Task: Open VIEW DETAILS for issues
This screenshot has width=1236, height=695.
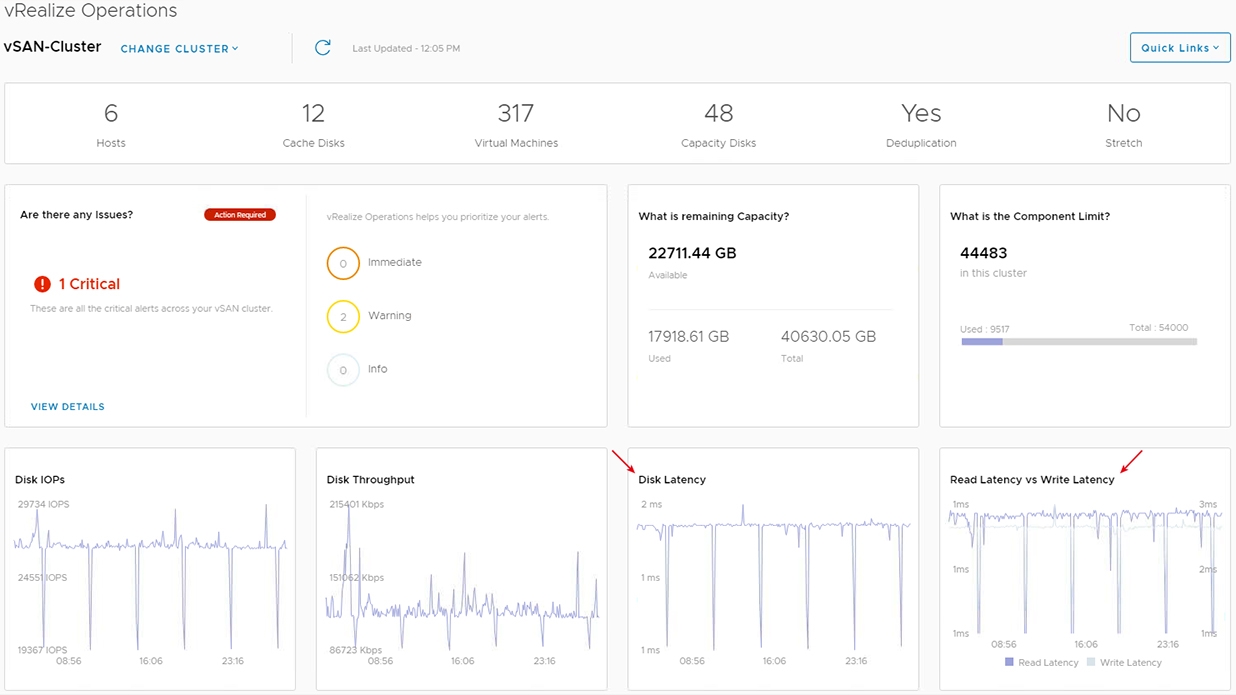Action: (68, 407)
